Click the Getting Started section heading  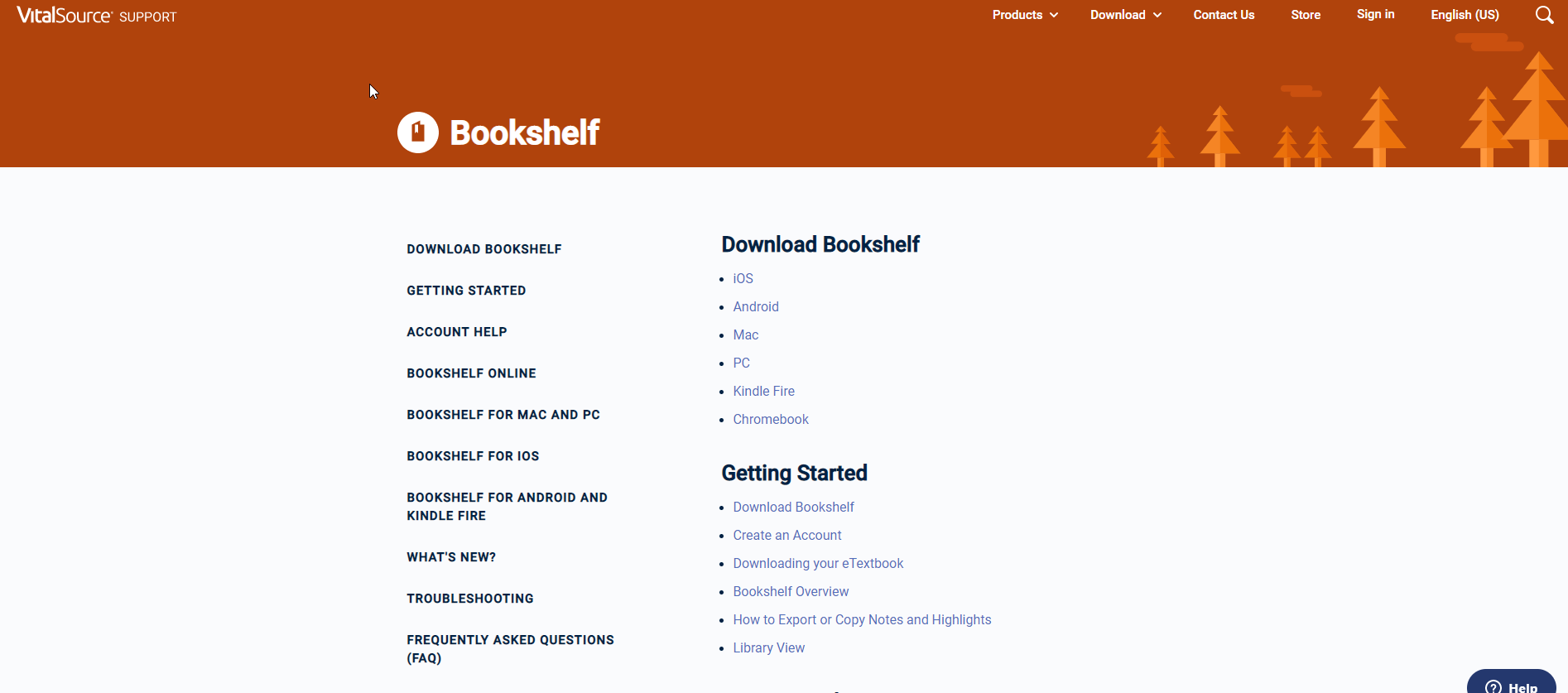pos(794,473)
